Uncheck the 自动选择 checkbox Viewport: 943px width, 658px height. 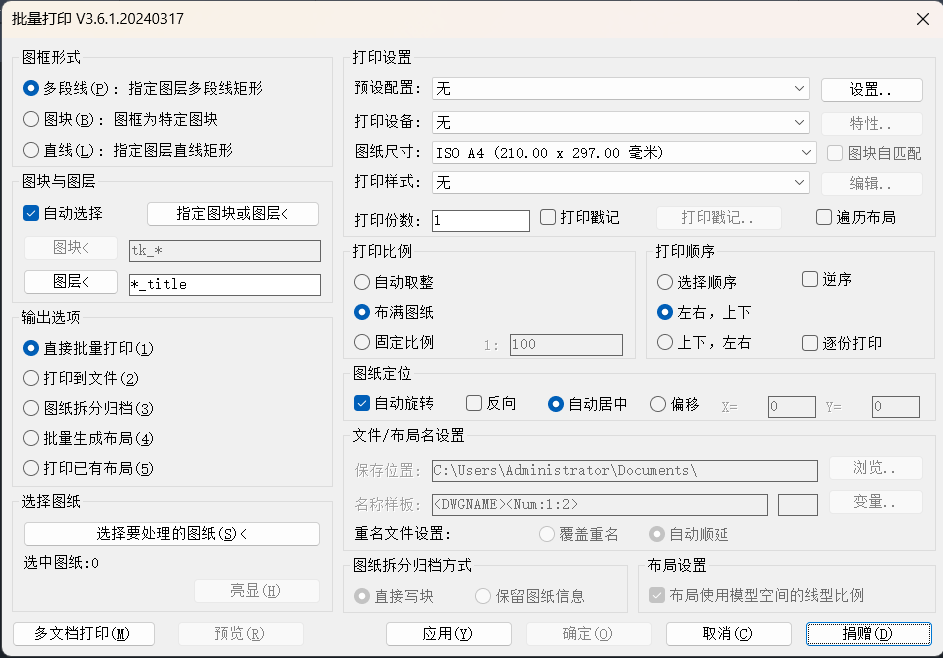[31, 213]
